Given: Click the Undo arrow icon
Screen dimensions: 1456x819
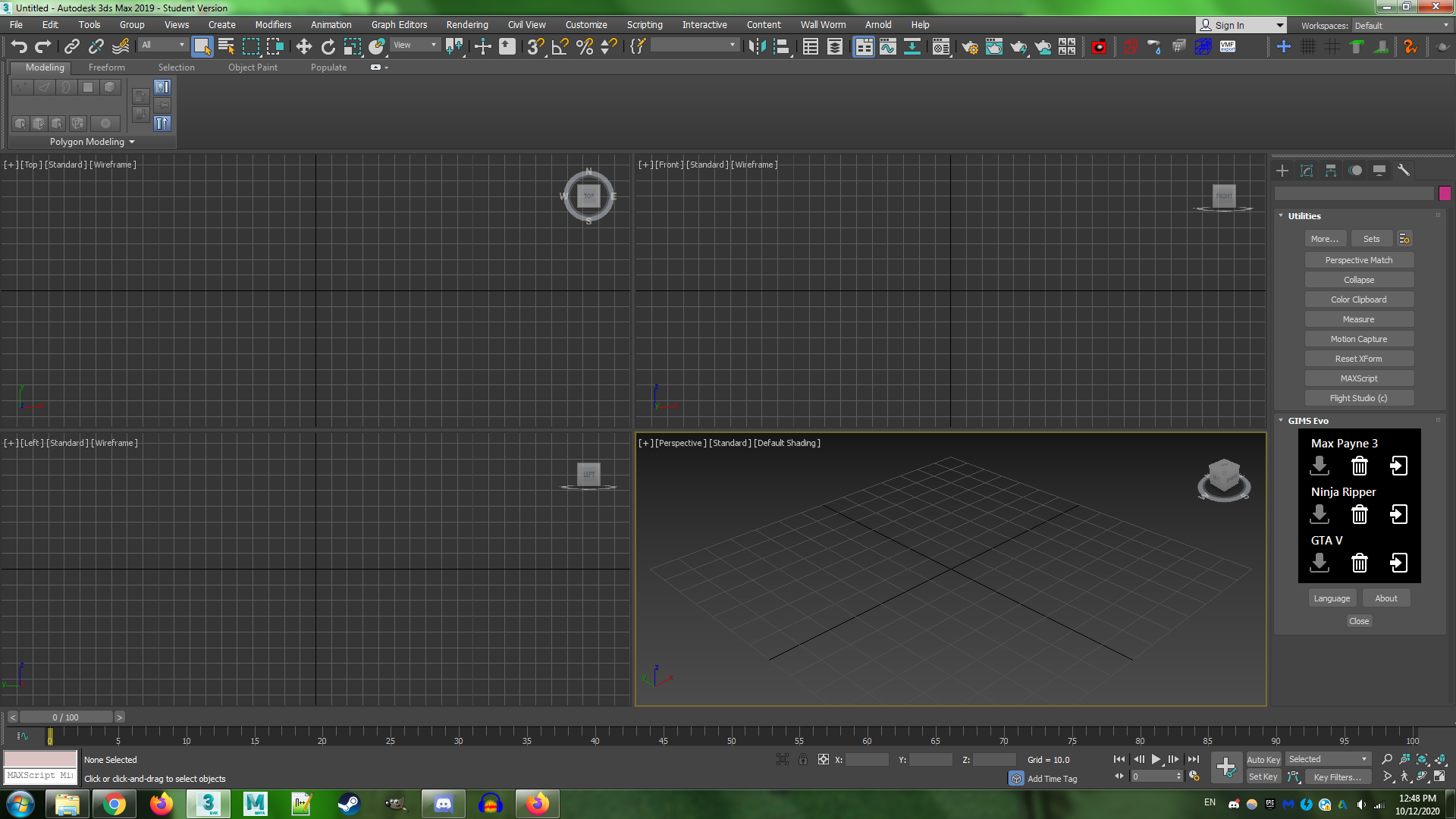Looking at the screenshot, I should 19,47.
